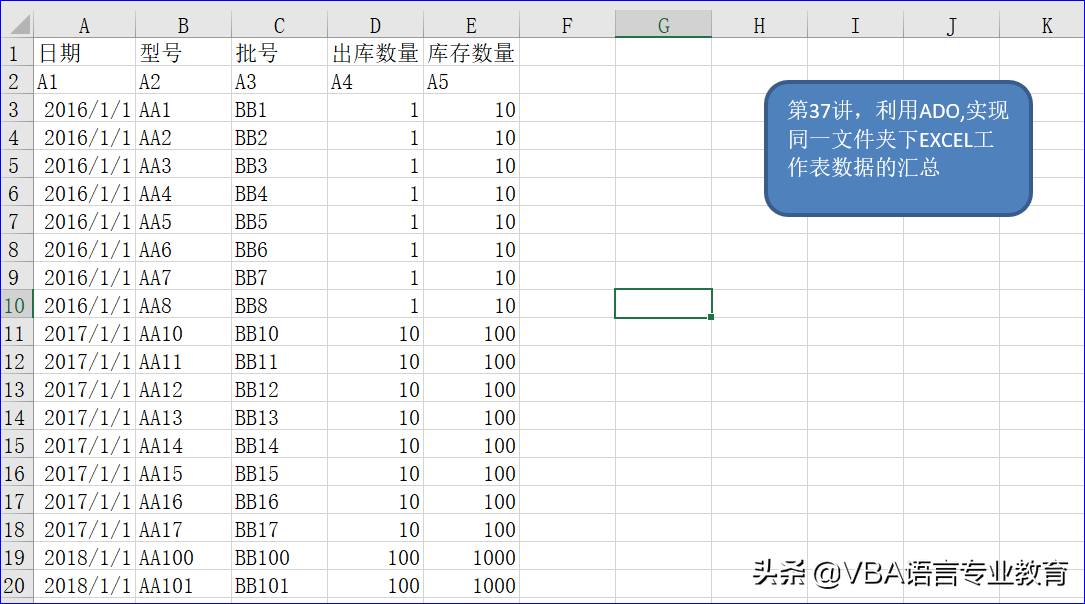Click cell containing A4 text
The image size is (1085, 604).
pos(375,81)
